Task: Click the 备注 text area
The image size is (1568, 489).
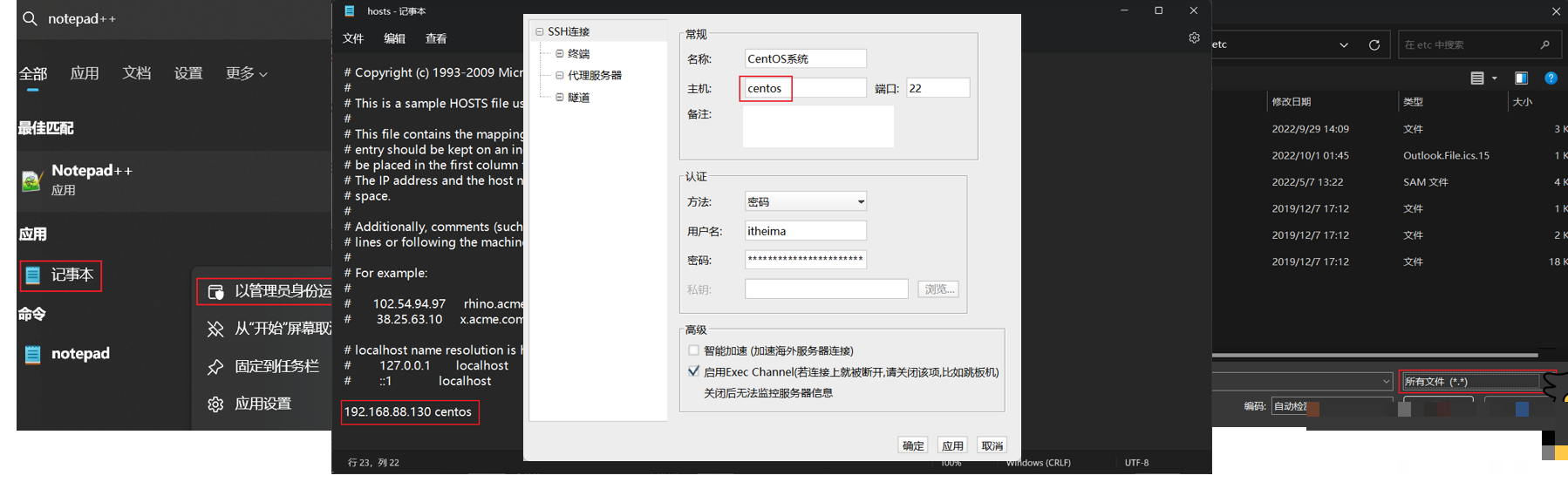Action: pyautogui.click(x=818, y=126)
